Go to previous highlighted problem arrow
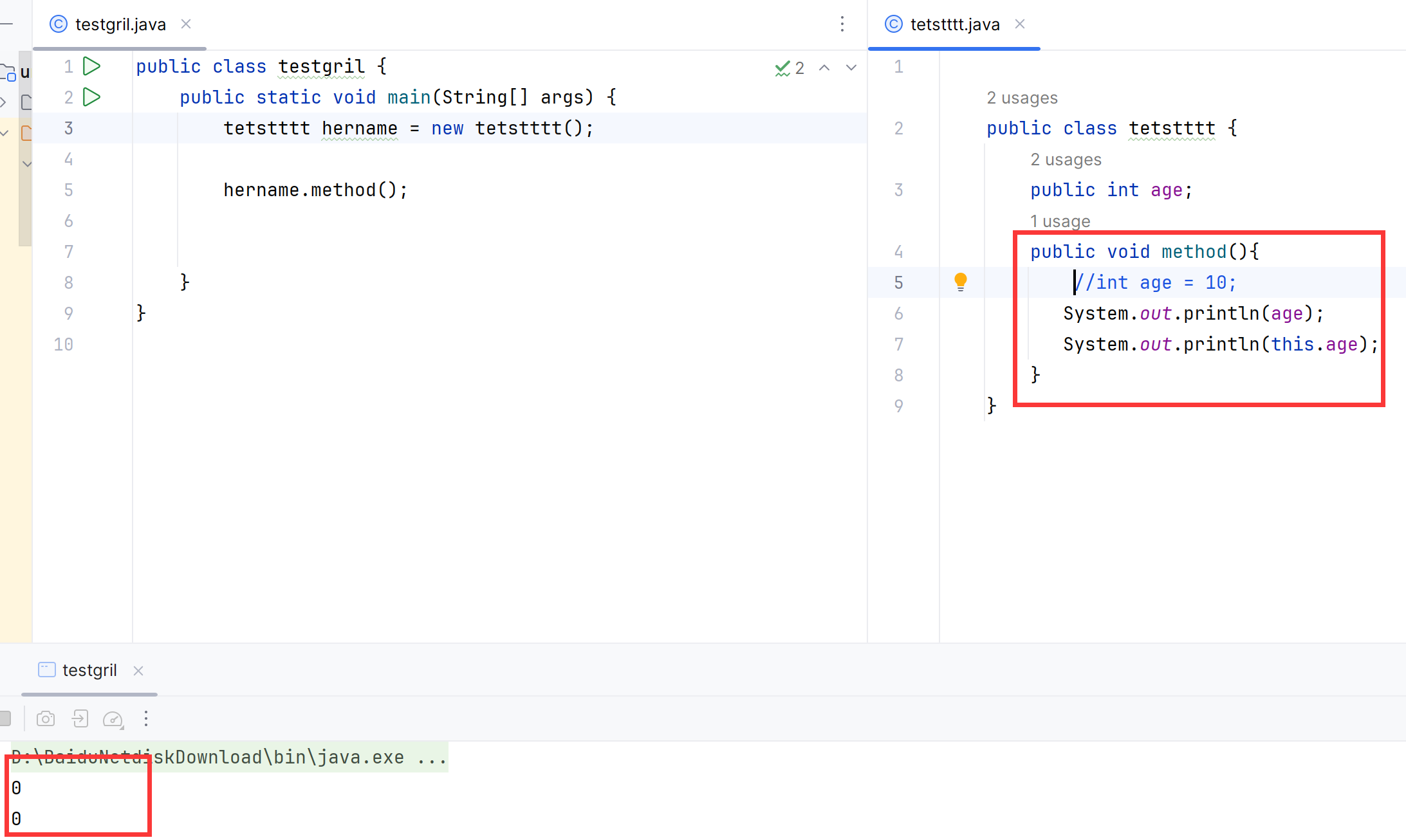 point(824,68)
